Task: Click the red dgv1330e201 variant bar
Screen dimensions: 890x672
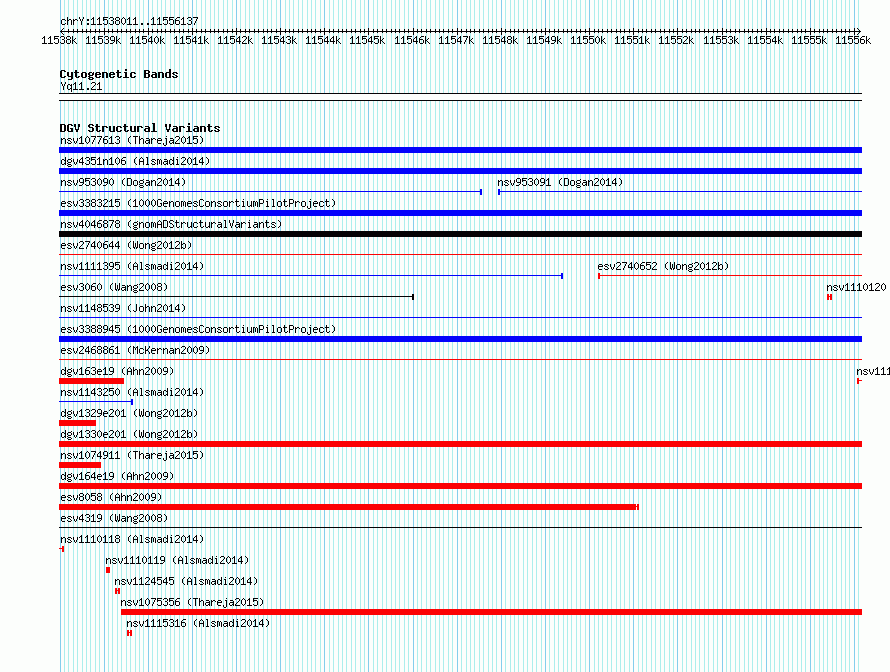Action: click(x=460, y=444)
